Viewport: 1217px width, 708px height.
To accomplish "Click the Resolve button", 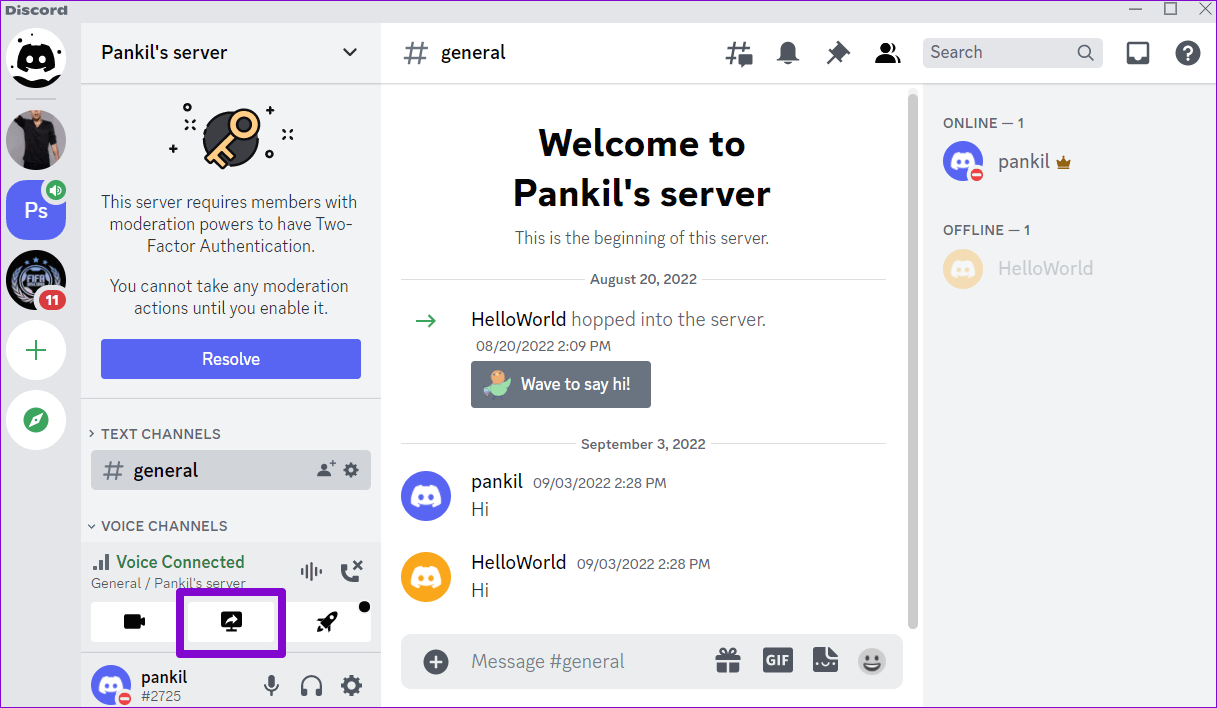I will [x=231, y=359].
